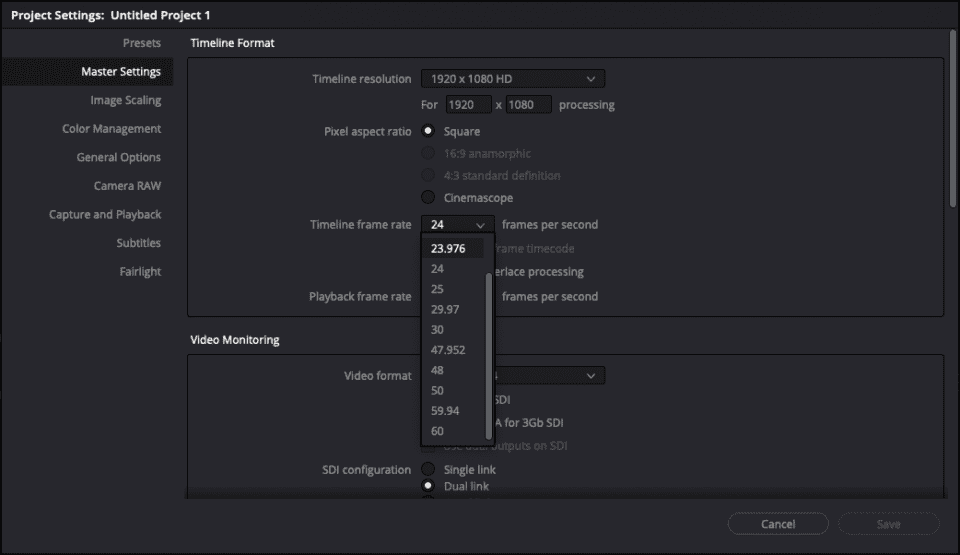Select 30 frame rate option
This screenshot has width=960, height=555.
point(454,330)
